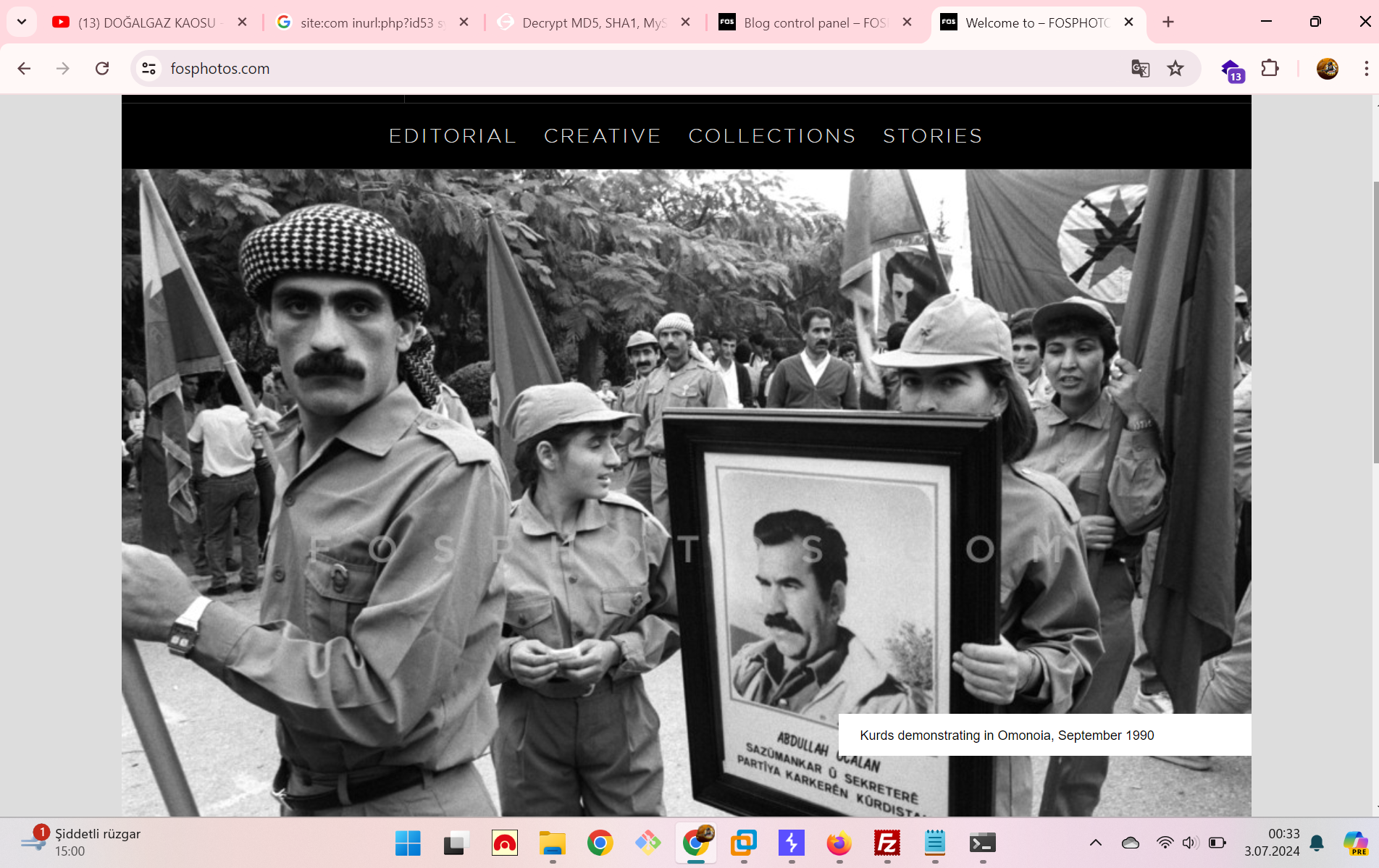Close the site:com inurl Google tab
This screenshot has width=1379, height=868.
pos(464,22)
